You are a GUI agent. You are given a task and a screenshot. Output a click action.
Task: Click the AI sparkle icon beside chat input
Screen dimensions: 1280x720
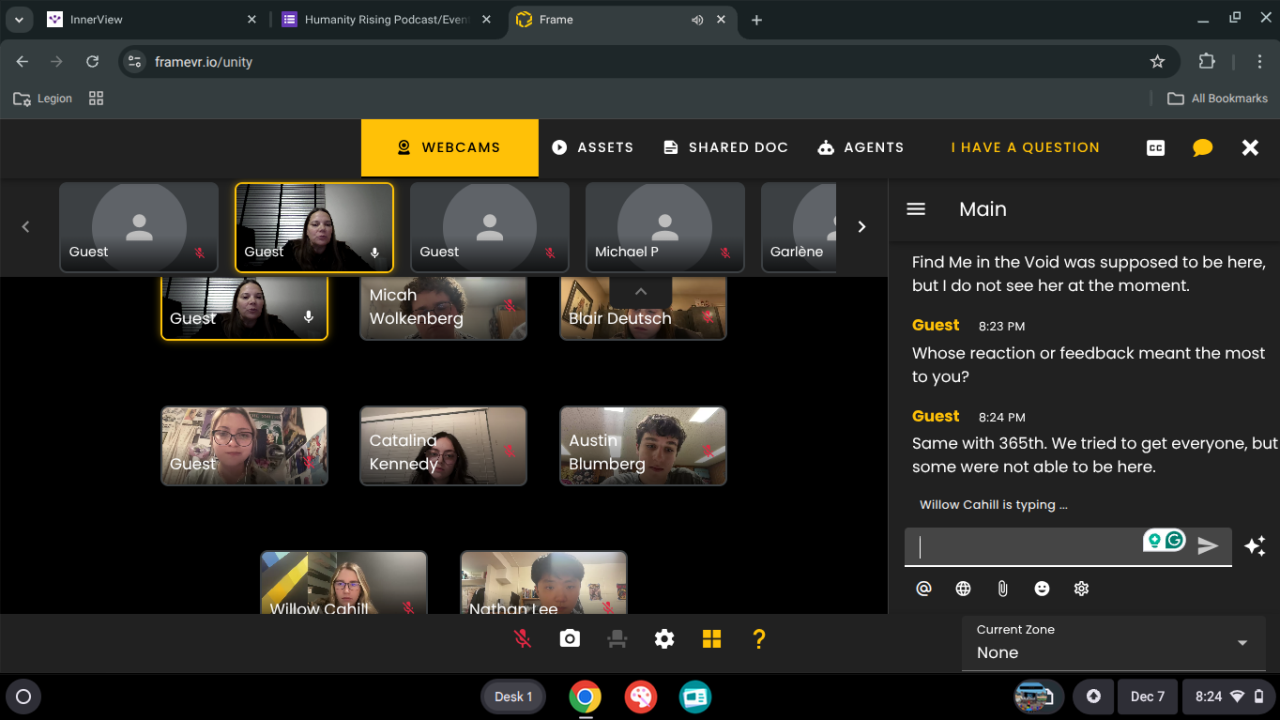(x=1255, y=546)
